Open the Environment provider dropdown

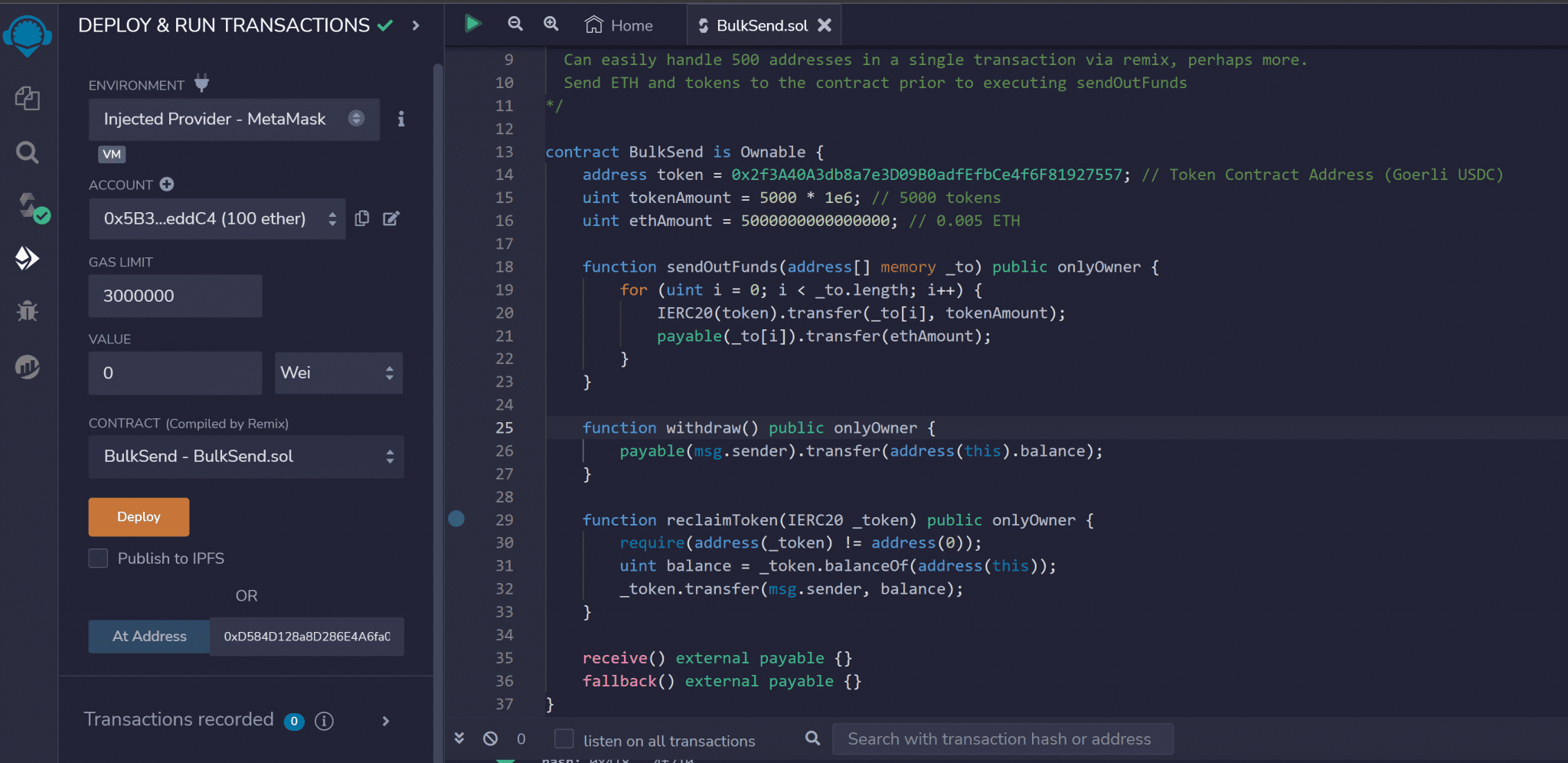tap(234, 120)
